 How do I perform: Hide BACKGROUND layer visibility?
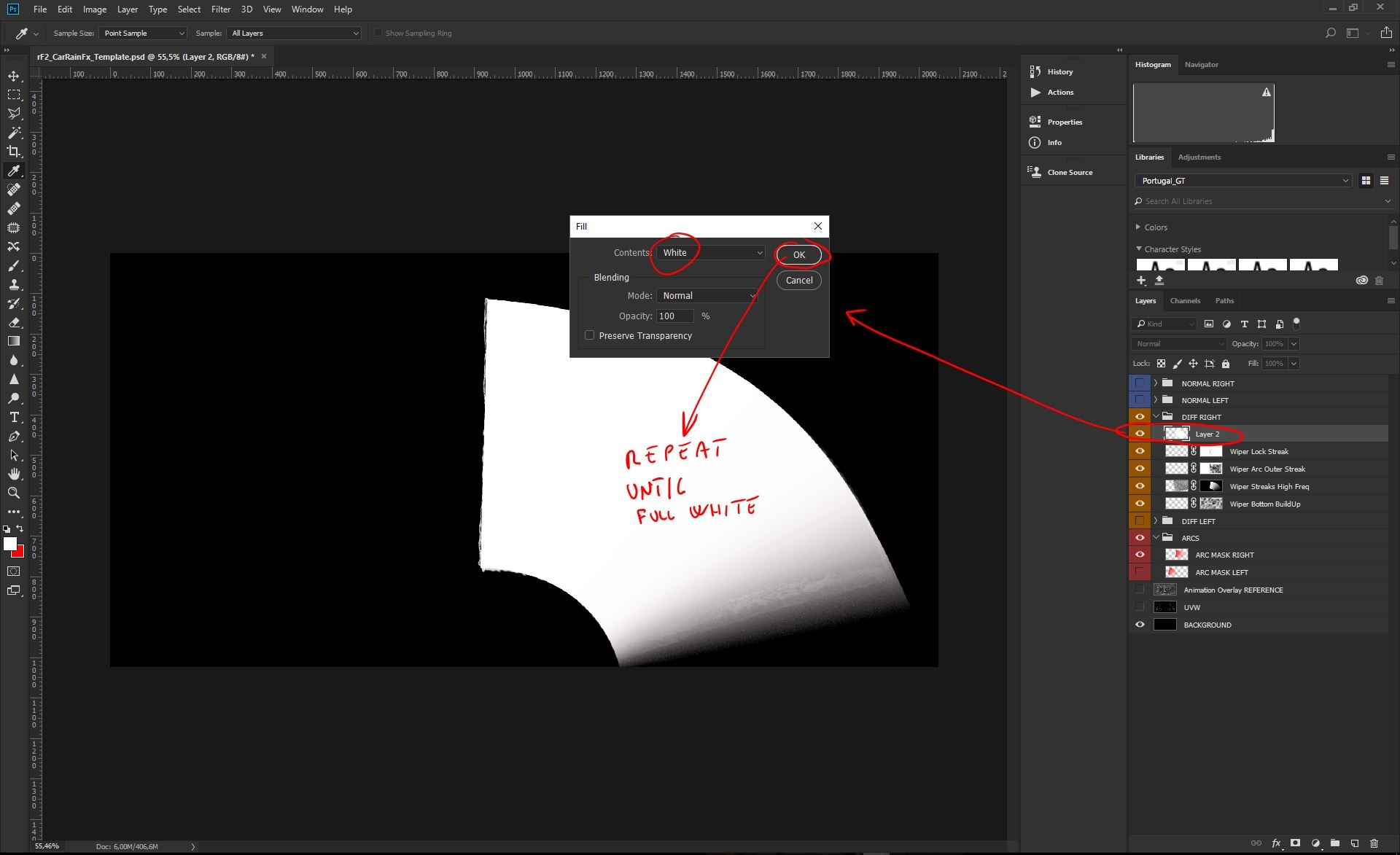pyautogui.click(x=1140, y=625)
